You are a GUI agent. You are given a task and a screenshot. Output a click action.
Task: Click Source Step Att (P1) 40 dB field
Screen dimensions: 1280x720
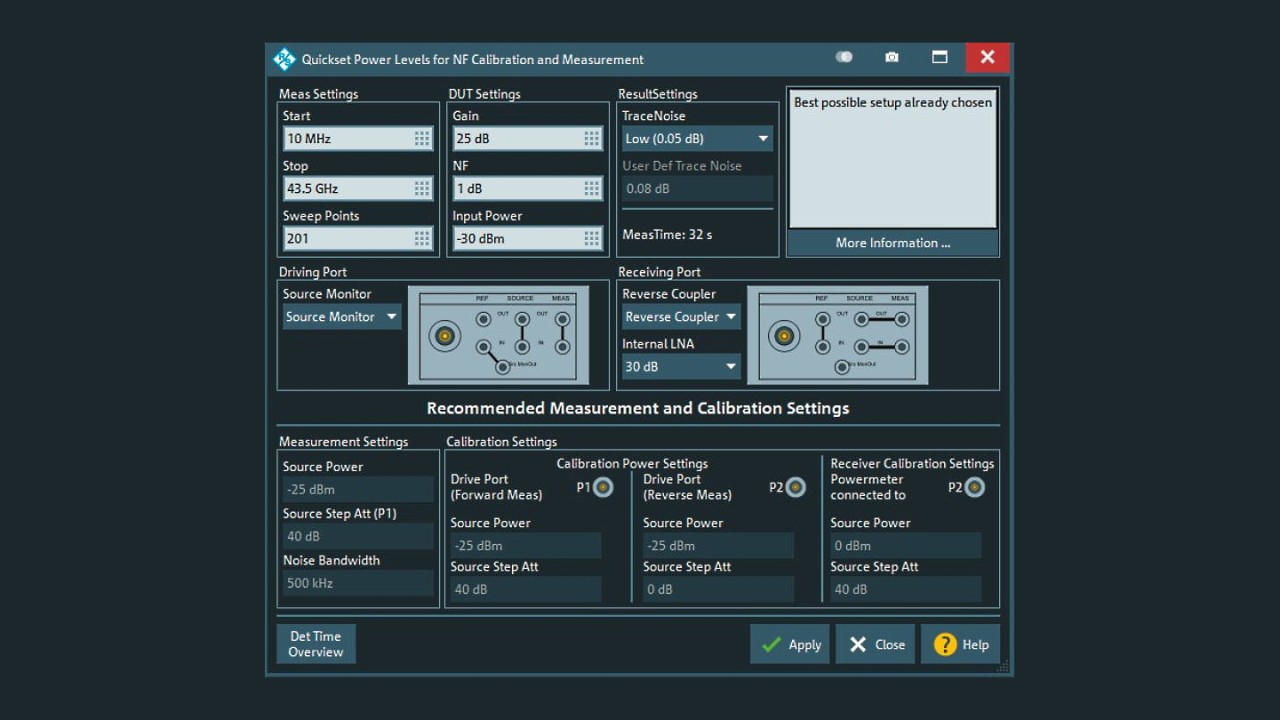[358, 536]
